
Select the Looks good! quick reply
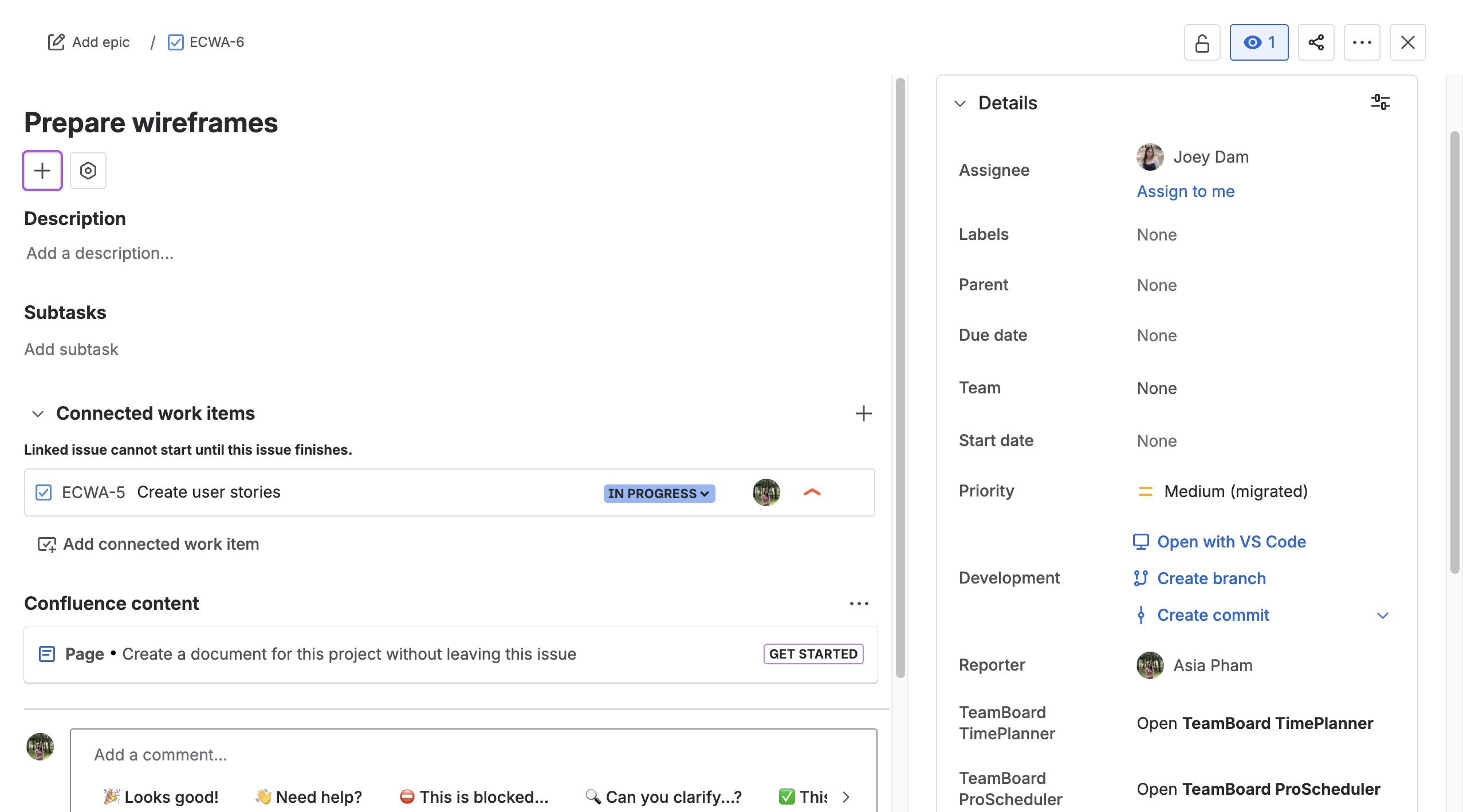coord(161,797)
